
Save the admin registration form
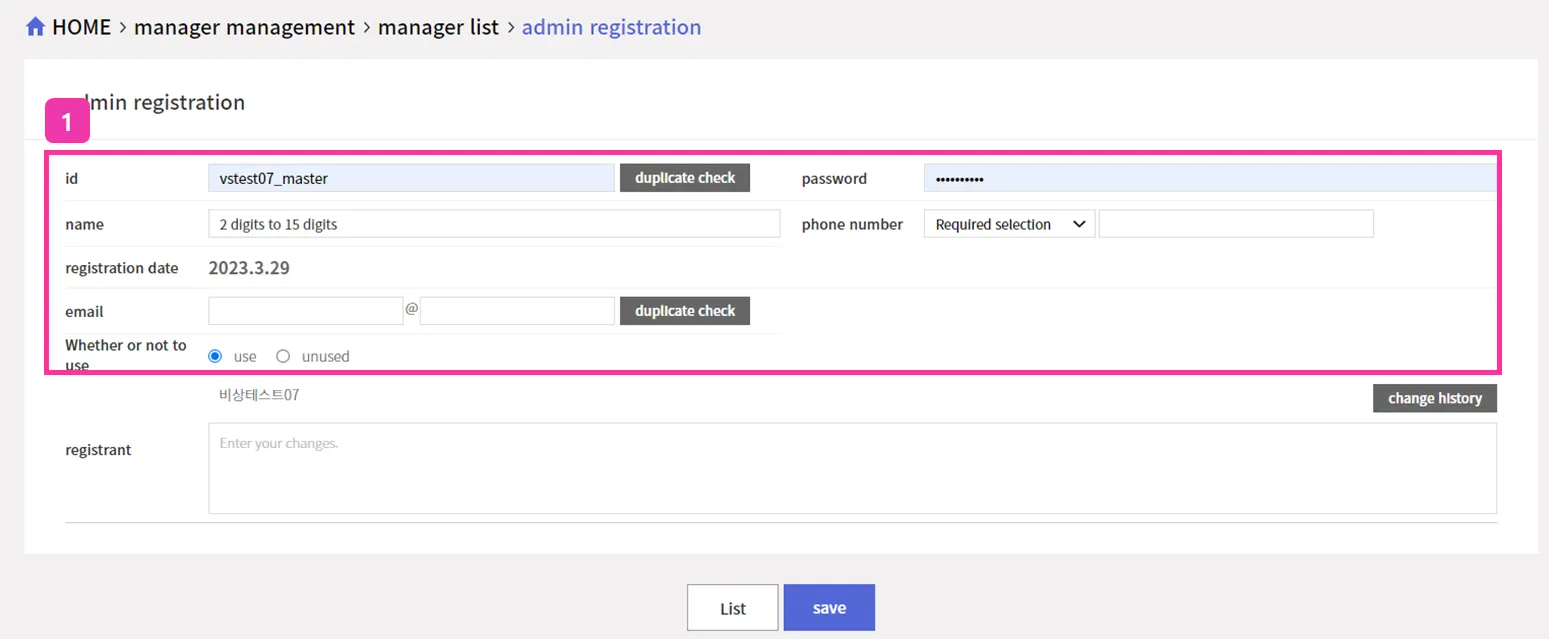pyautogui.click(x=829, y=608)
